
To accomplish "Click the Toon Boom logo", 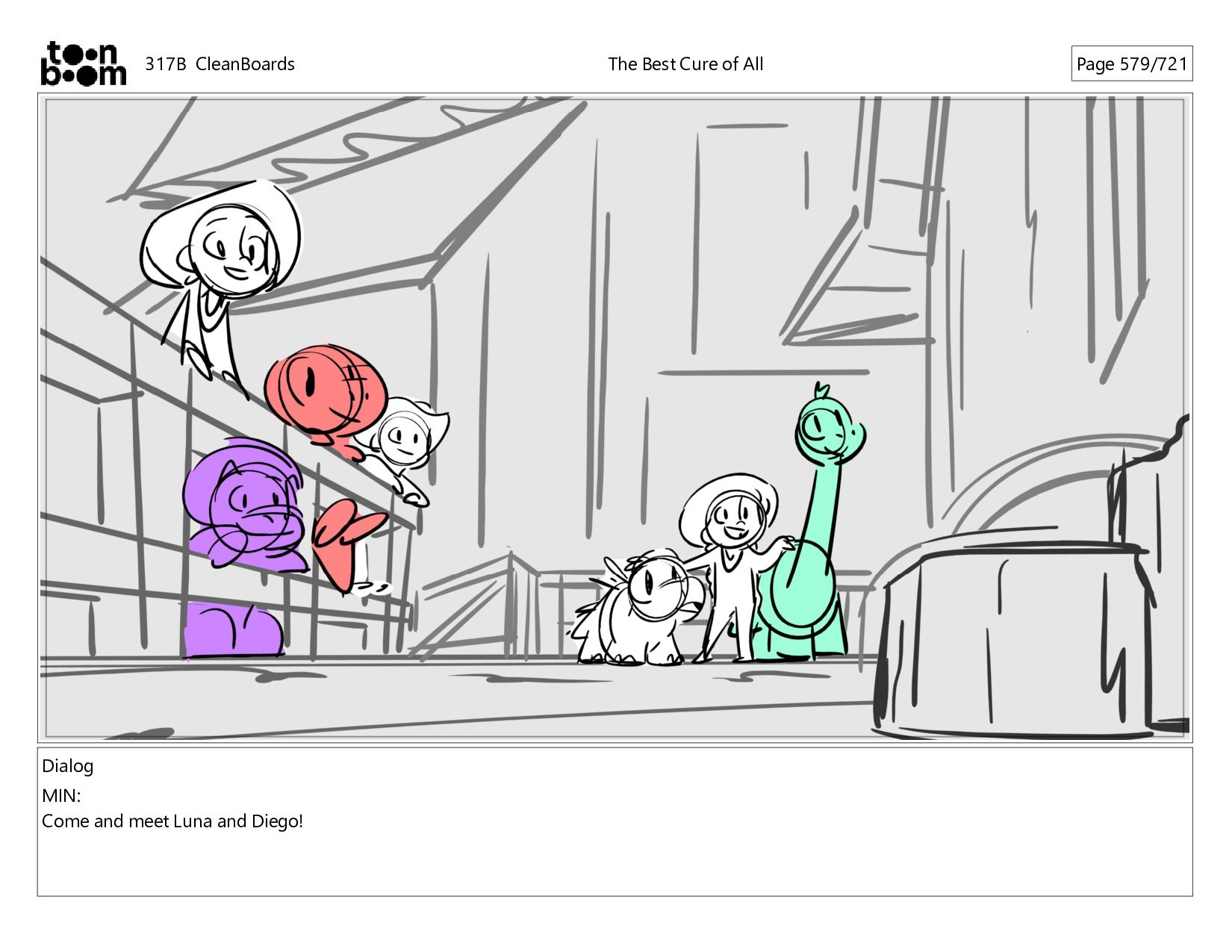I will [x=83, y=63].
